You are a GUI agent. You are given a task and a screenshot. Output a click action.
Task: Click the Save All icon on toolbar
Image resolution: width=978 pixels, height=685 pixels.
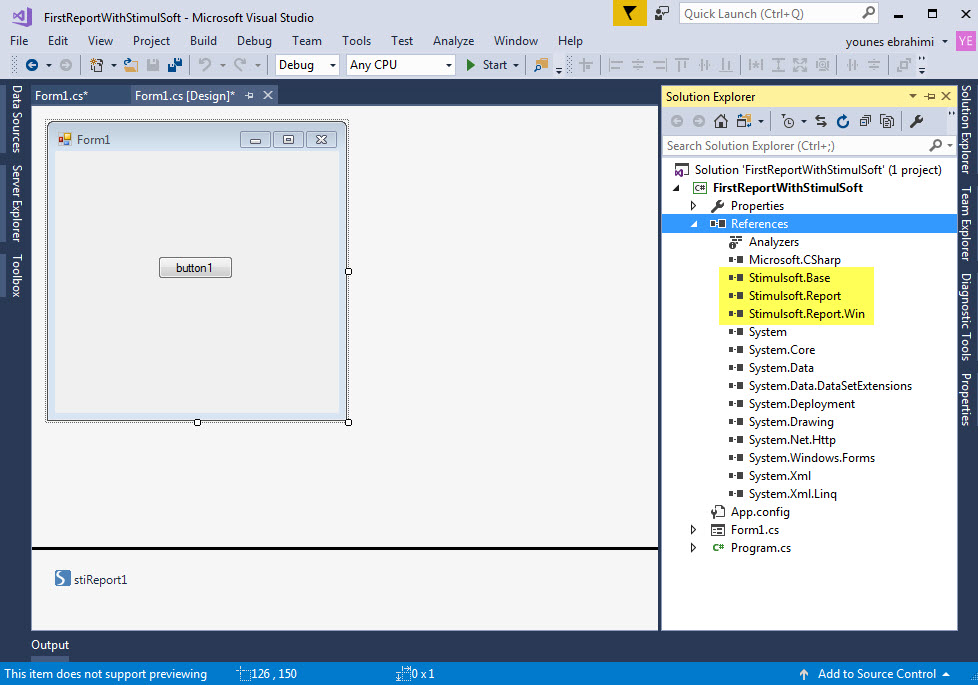173,63
